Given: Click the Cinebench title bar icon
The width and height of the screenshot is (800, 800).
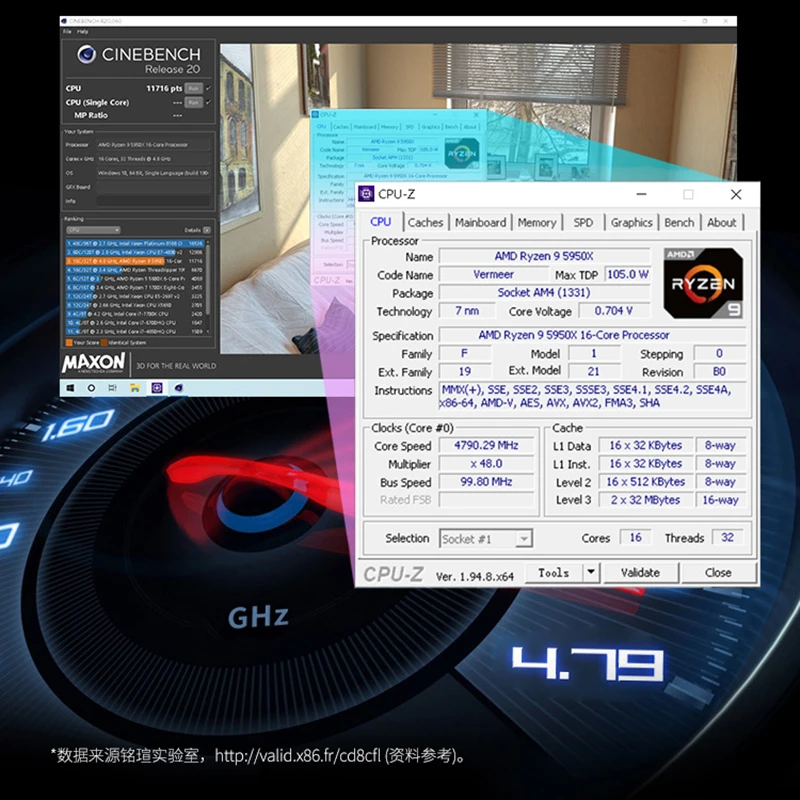Looking at the screenshot, I should click(x=64, y=21).
